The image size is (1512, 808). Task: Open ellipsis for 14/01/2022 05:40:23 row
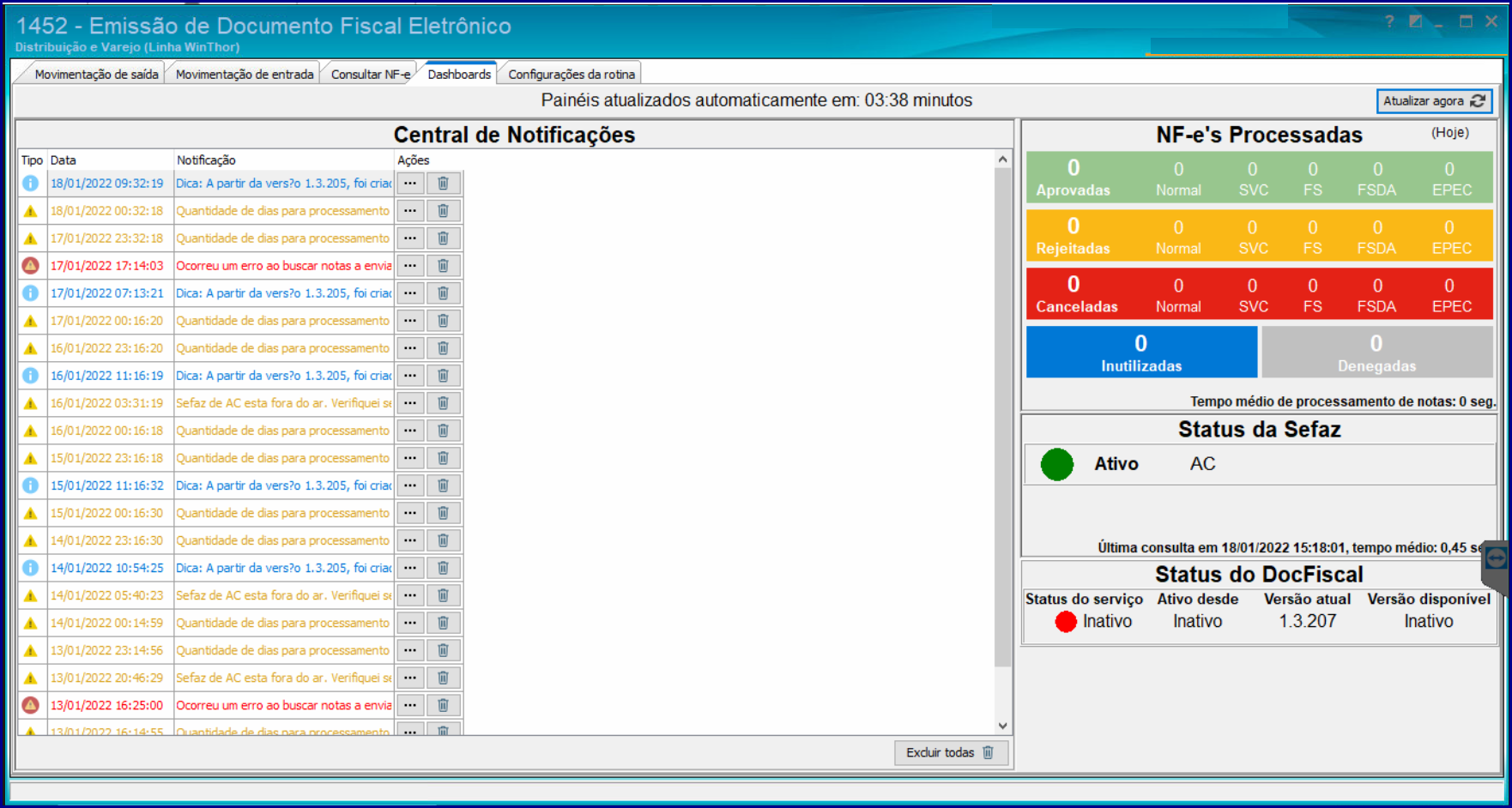(x=410, y=595)
